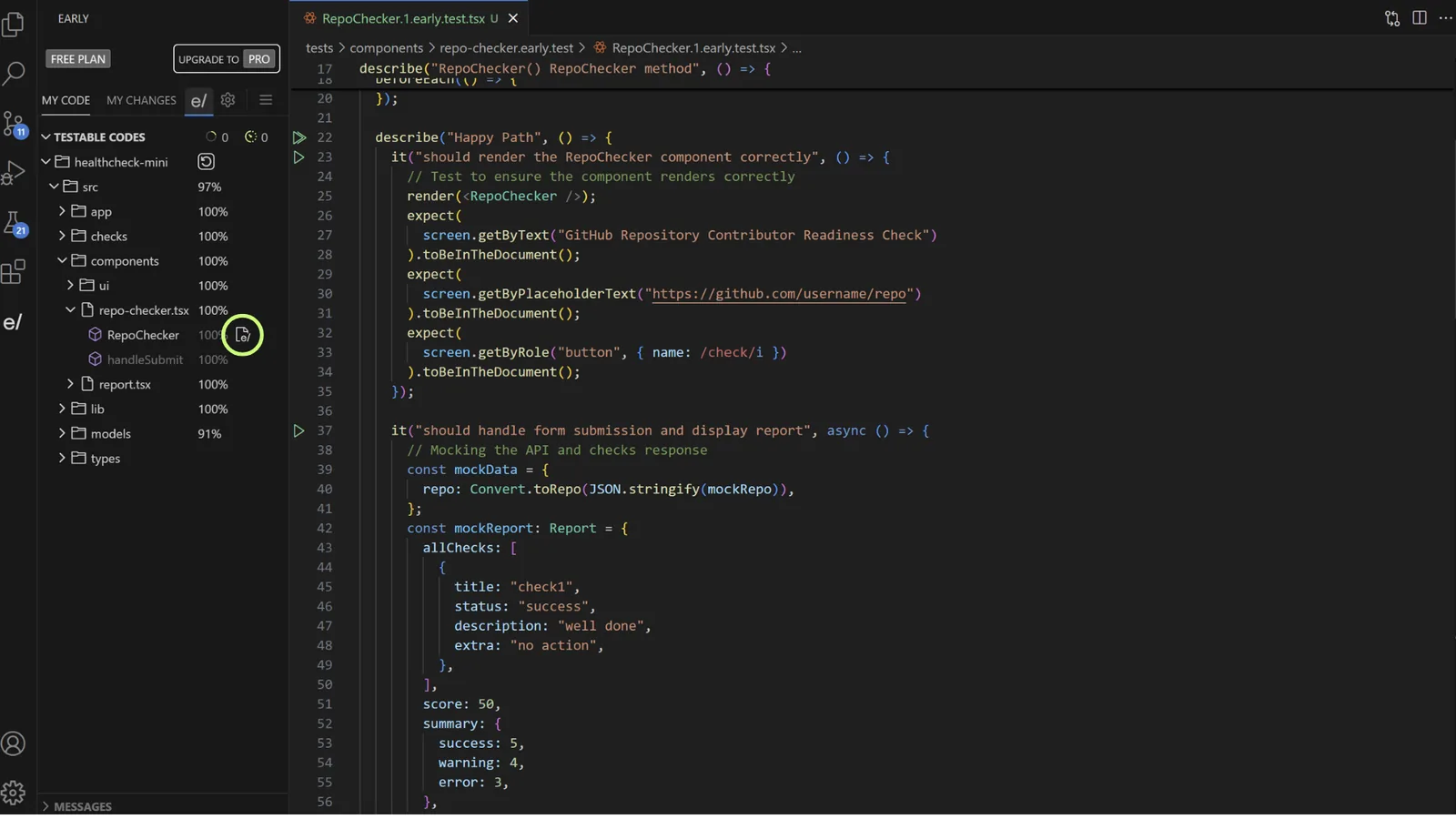Expand the app folder
Image resolution: width=1456 pixels, height=819 pixels.
tap(62, 211)
